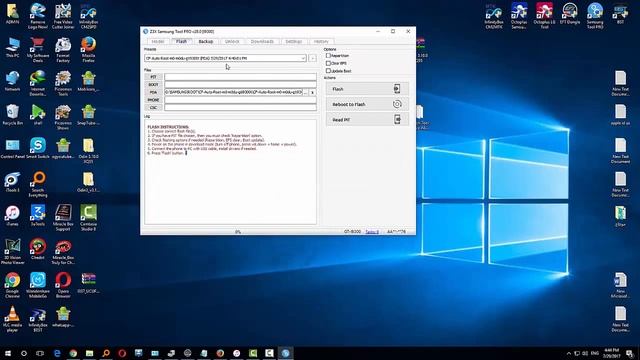
Task: Enable the Repartition option checkbox
Action: pyautogui.click(x=328, y=56)
